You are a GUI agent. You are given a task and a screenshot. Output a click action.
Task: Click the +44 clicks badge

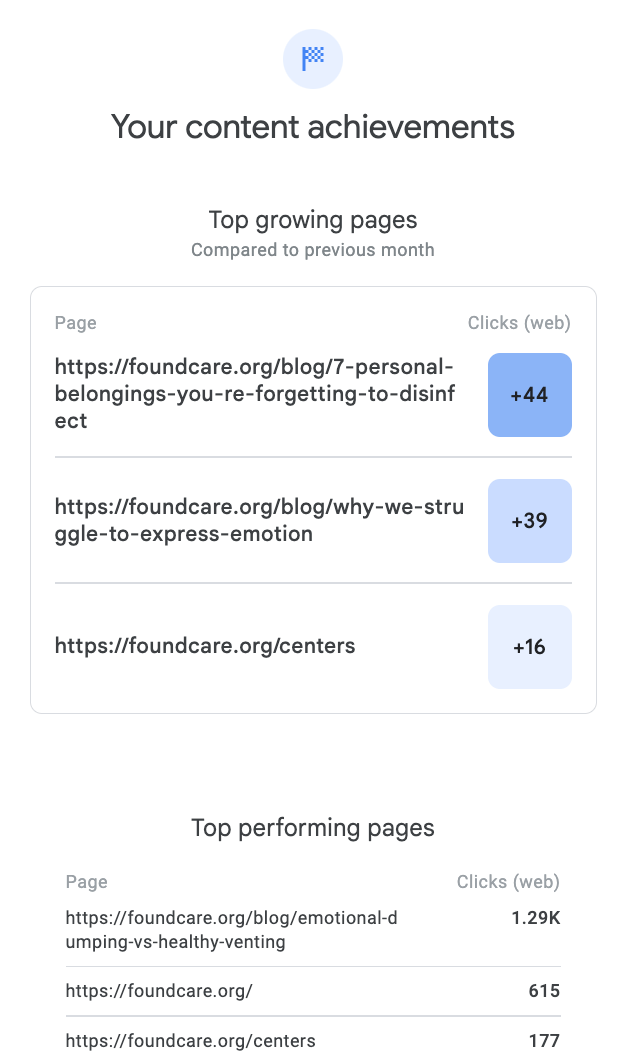click(x=530, y=395)
